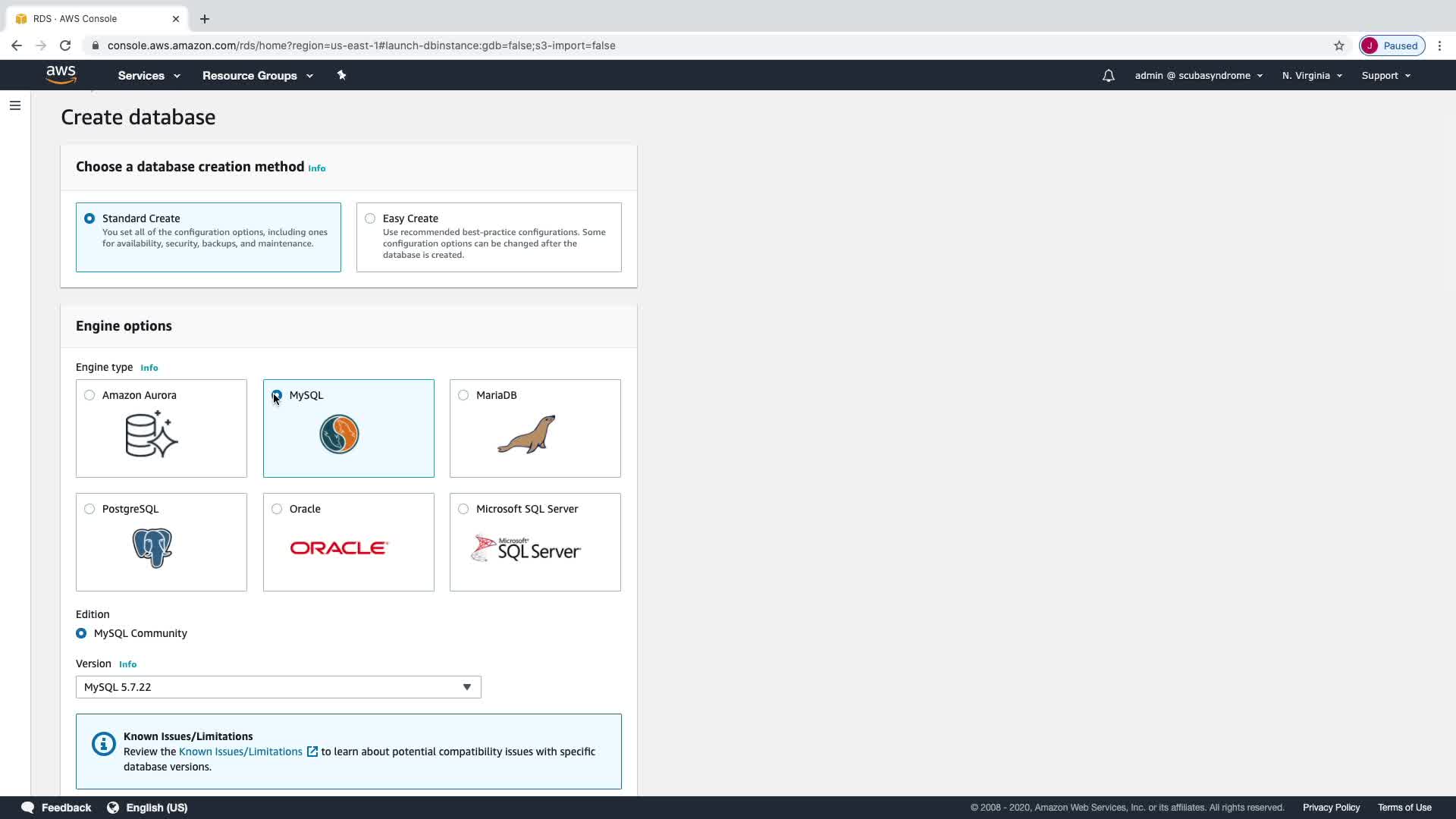Screen dimensions: 1456x819
Task: Open the hamburger side navigation menu
Action: 15,105
